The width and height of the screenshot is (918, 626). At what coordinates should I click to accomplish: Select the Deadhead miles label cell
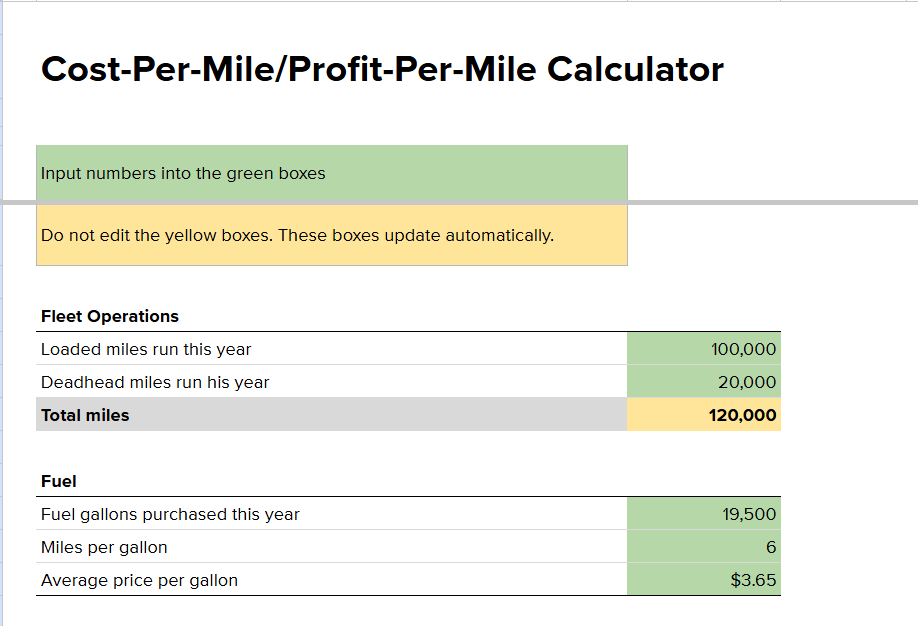[155, 382]
